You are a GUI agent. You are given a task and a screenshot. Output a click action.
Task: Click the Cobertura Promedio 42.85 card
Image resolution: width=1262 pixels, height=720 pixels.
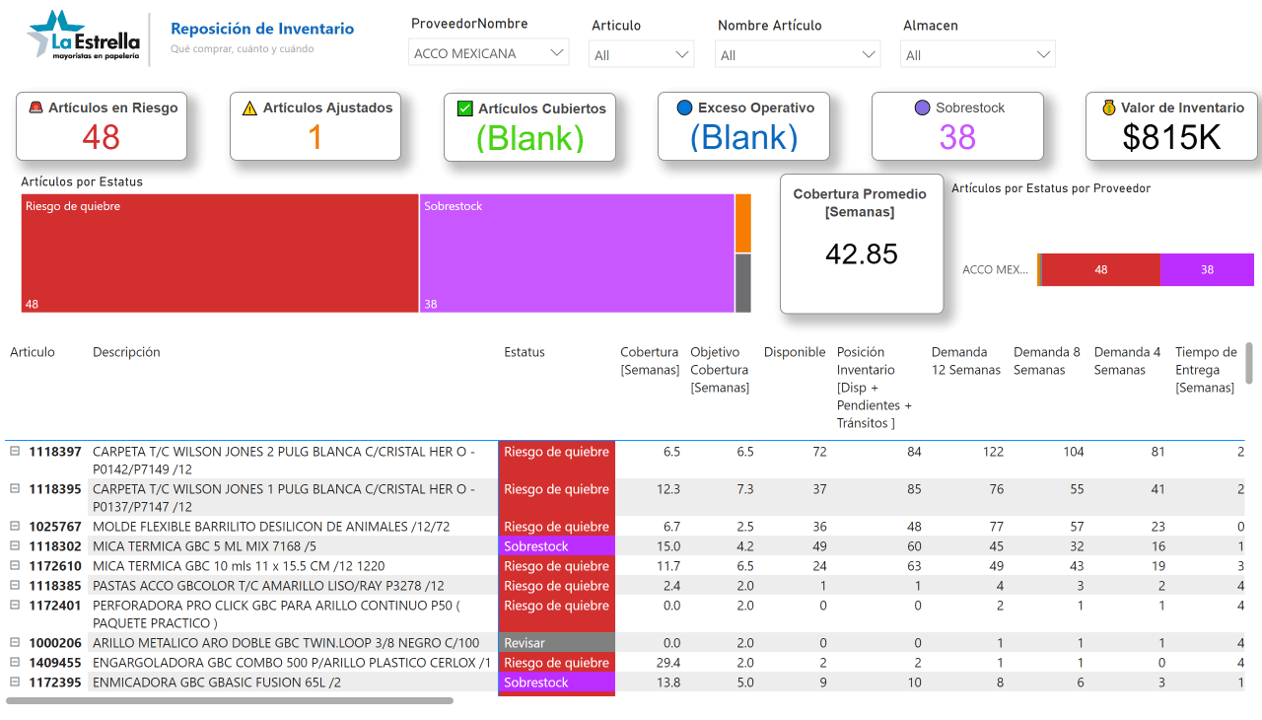click(x=861, y=243)
